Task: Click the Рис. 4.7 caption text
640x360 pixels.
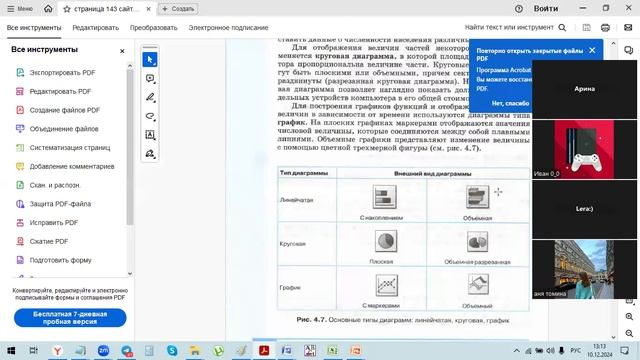Action: 403,320
